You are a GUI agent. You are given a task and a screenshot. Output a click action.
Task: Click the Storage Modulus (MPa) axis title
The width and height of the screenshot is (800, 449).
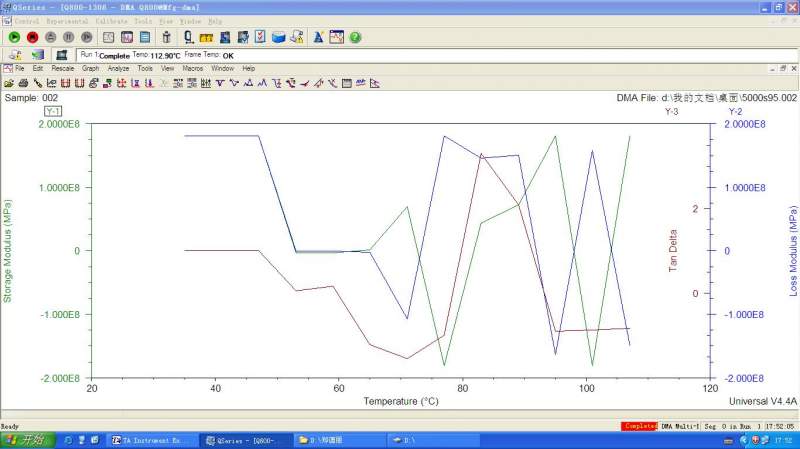(8, 251)
